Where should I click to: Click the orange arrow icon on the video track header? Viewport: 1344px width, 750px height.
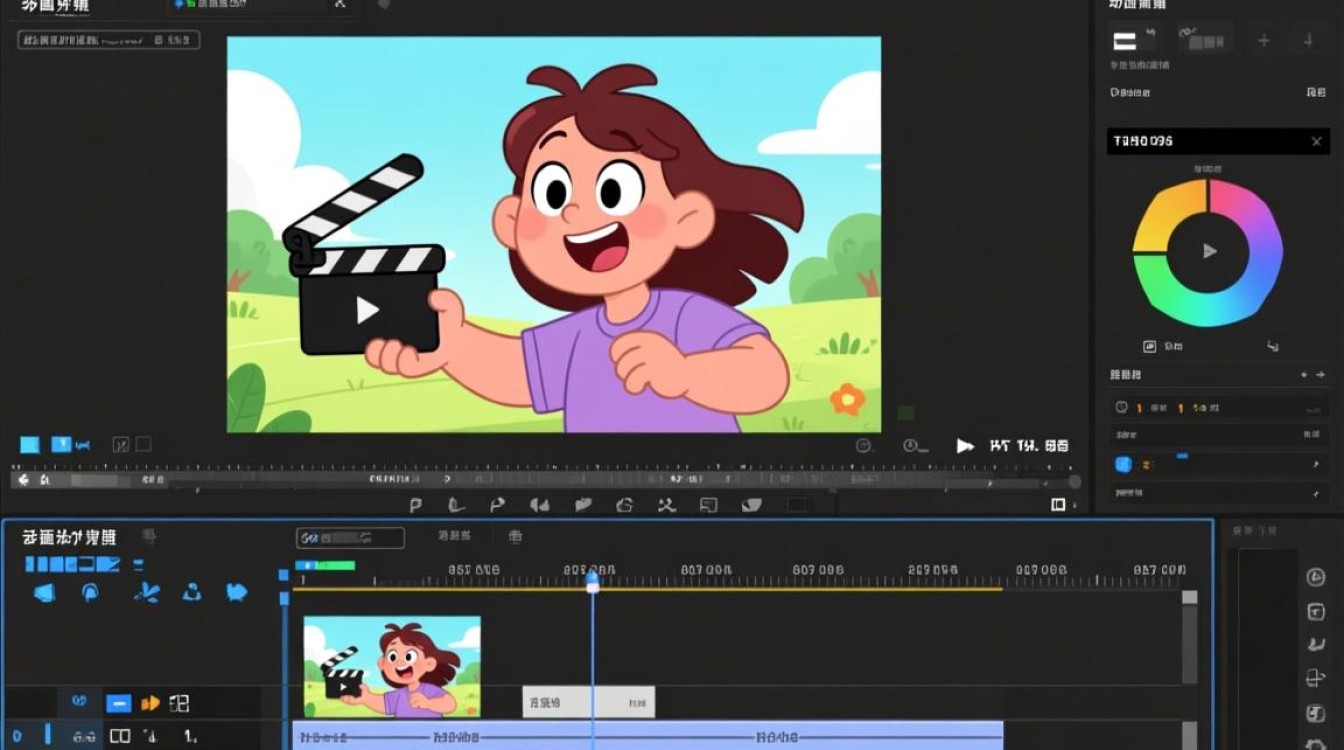(x=150, y=704)
